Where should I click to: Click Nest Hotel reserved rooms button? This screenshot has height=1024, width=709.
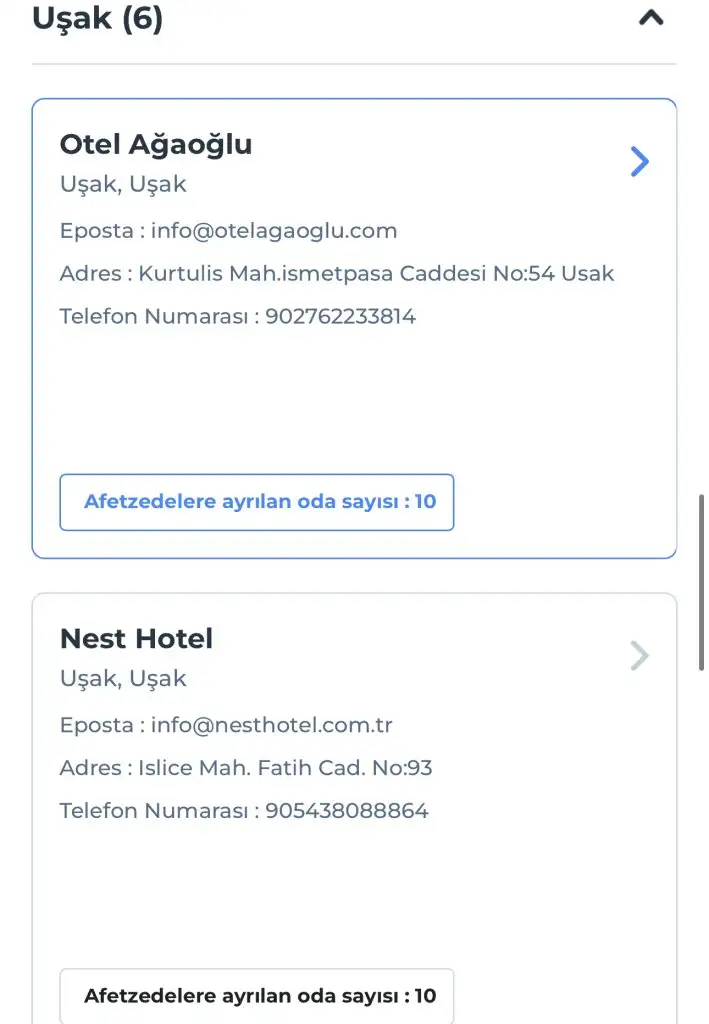257,996
